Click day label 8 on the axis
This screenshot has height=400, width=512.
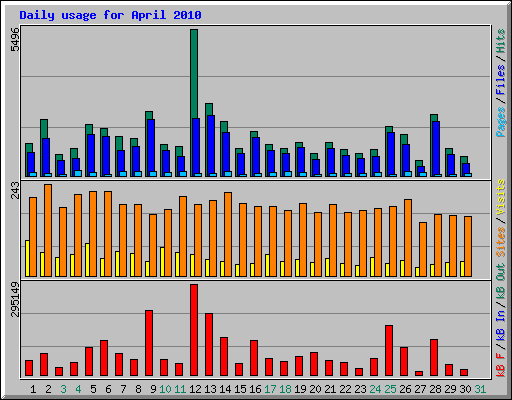(138, 389)
